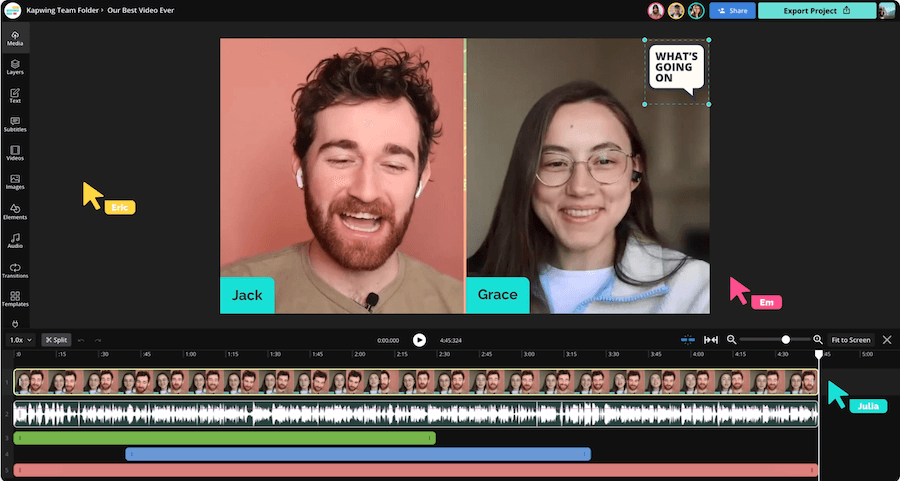Click the timeline zoom slider handle
Viewport: 900px width, 481px height.
click(x=786, y=340)
